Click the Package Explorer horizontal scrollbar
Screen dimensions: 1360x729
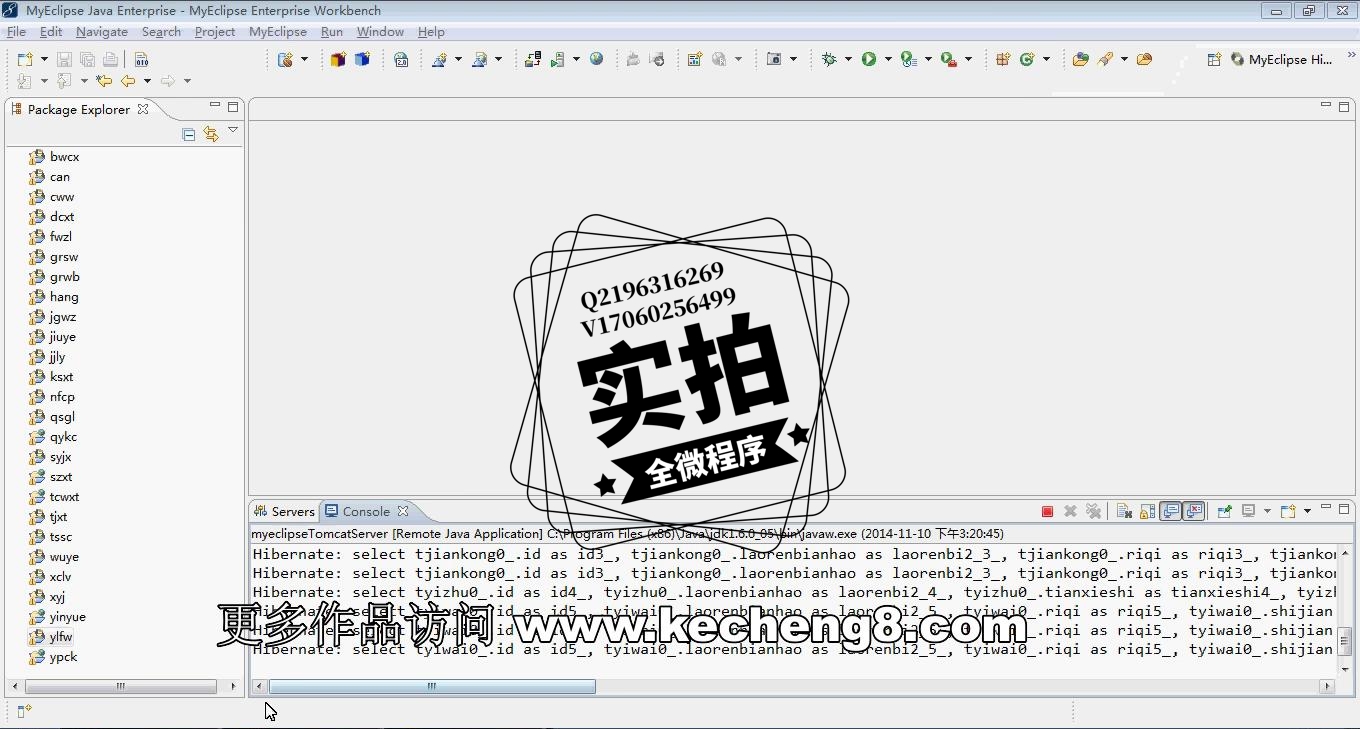click(121, 686)
